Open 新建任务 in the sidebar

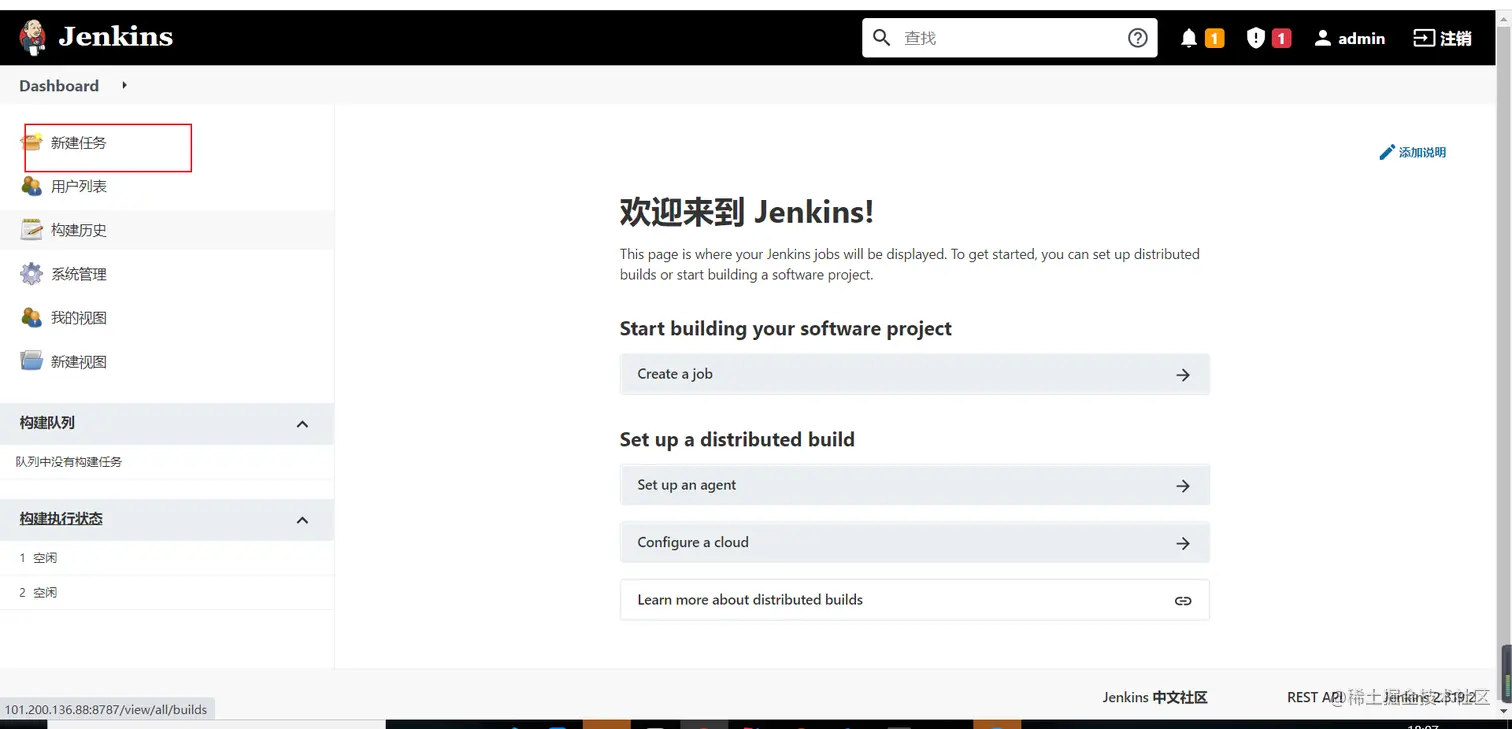pyautogui.click(x=78, y=143)
